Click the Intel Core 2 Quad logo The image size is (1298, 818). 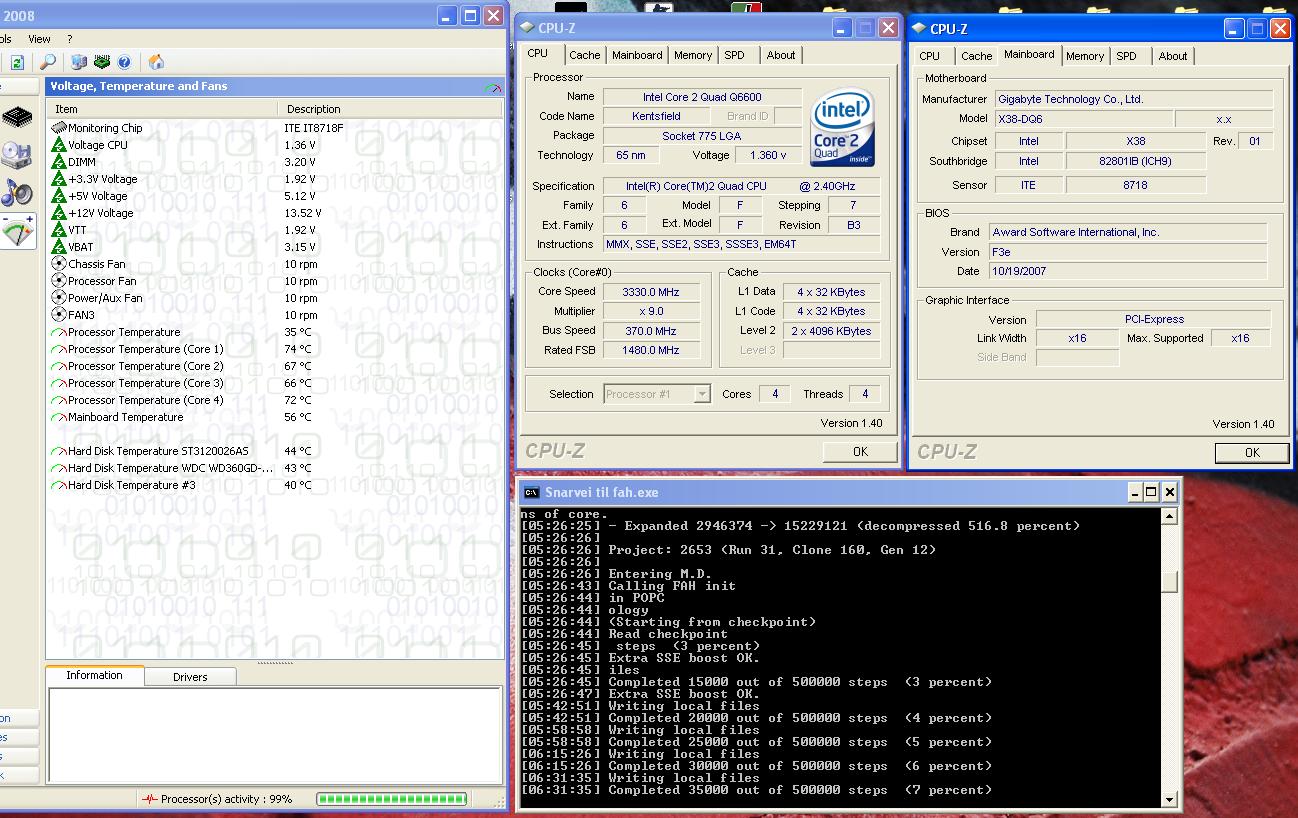[x=843, y=129]
